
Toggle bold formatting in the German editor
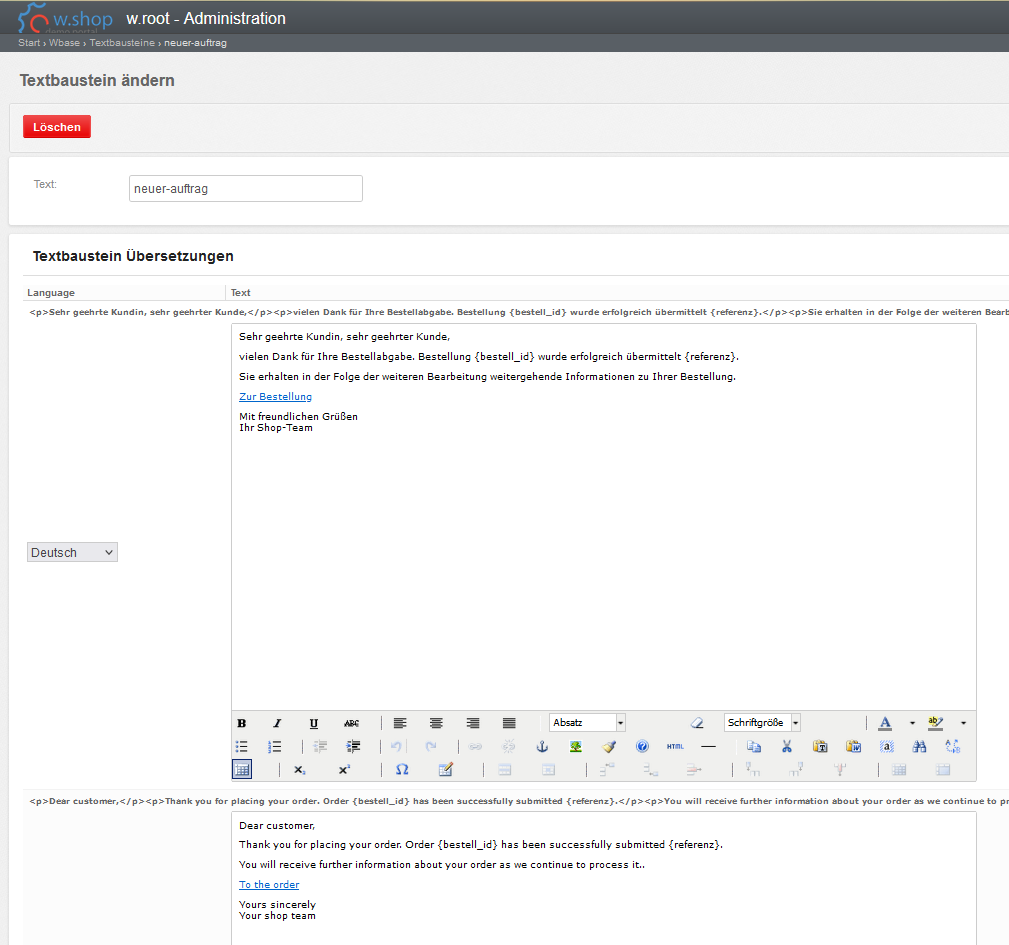coord(242,723)
